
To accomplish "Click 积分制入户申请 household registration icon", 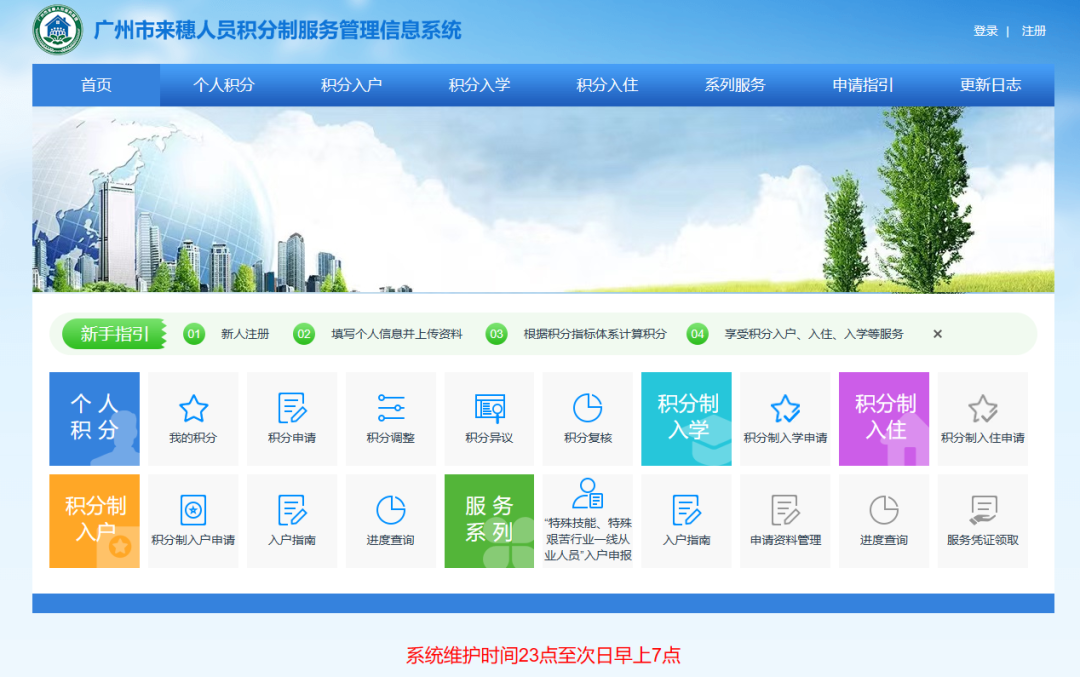I will (x=193, y=520).
